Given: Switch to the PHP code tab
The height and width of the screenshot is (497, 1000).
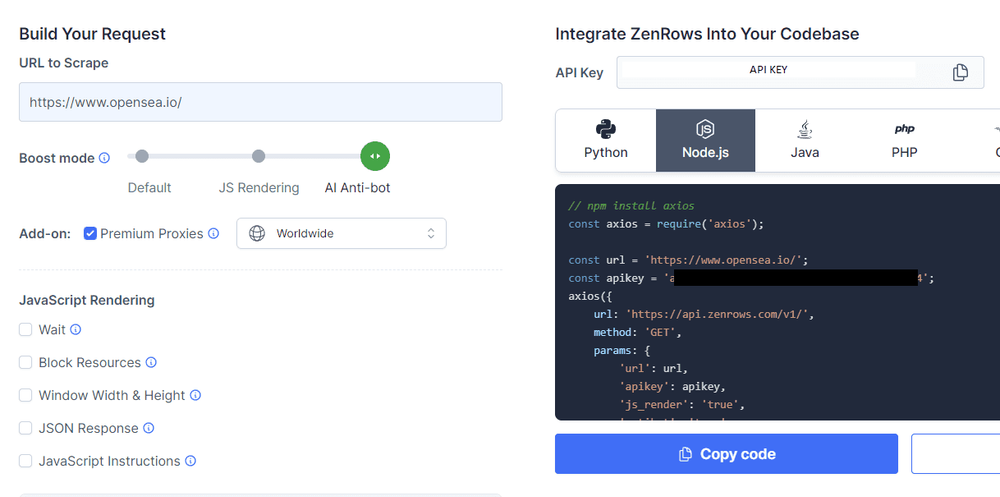Looking at the screenshot, I should pyautogui.click(x=904, y=140).
